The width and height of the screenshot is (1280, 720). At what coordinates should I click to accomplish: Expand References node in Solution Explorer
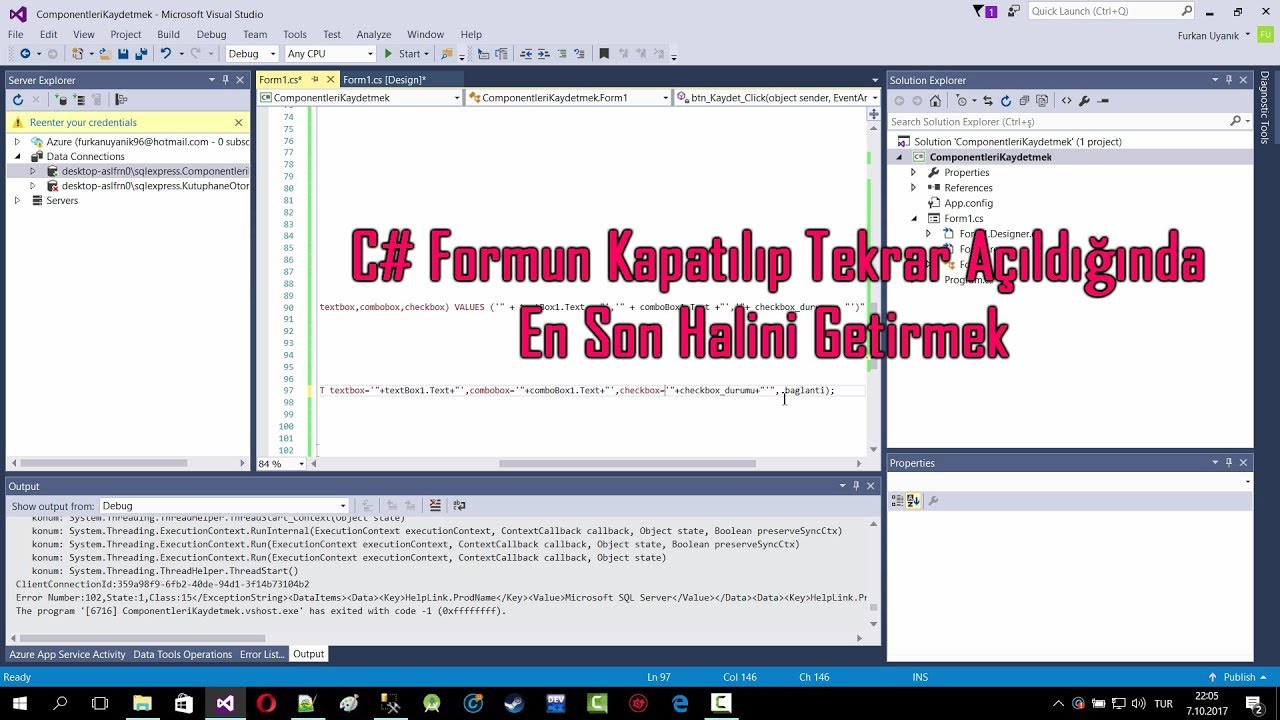click(913, 188)
